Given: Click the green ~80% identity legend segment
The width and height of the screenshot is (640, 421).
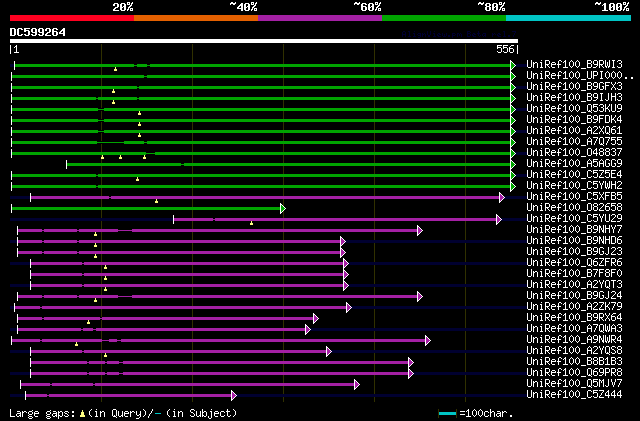Looking at the screenshot, I should (444, 18).
